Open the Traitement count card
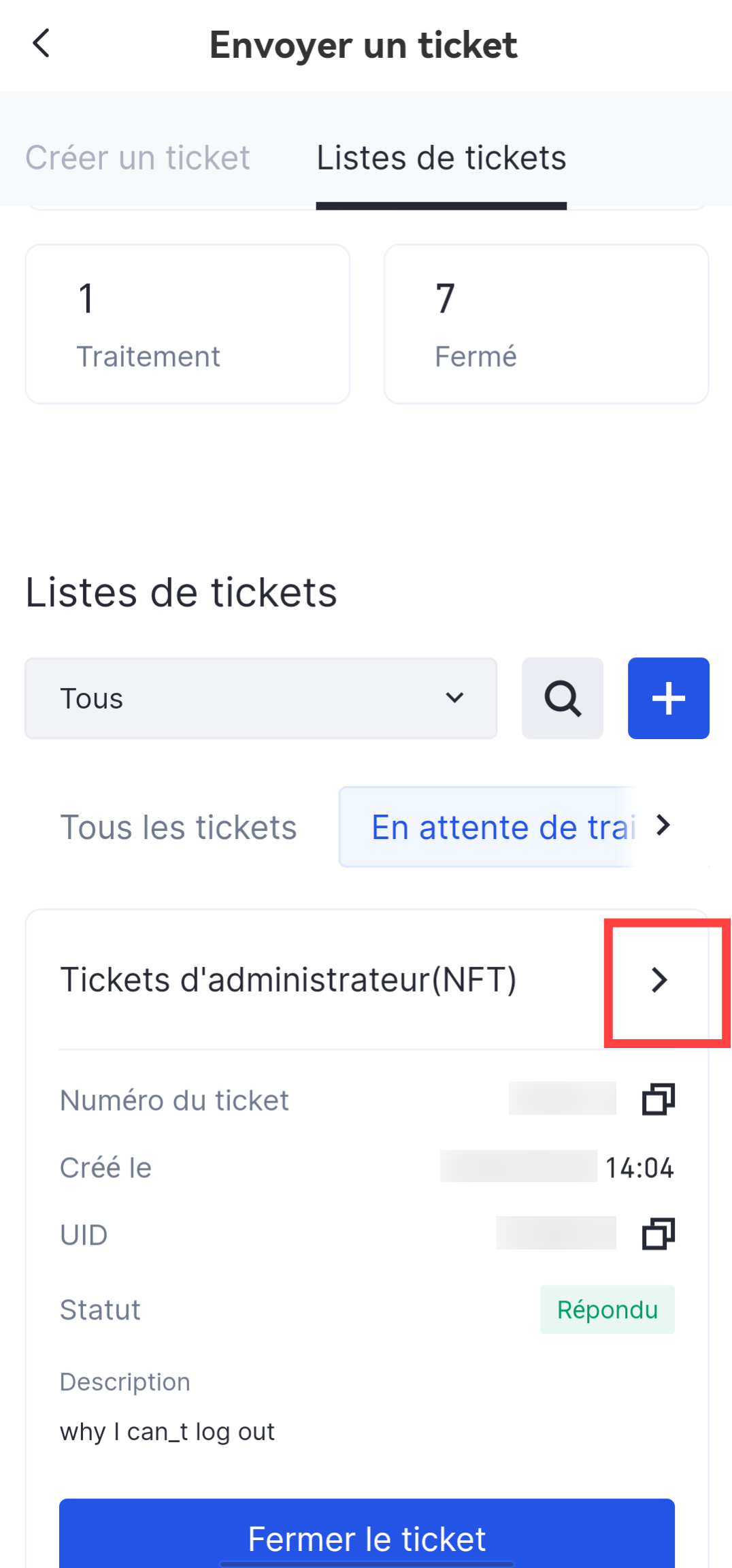This screenshot has width=732, height=1568. click(x=188, y=324)
